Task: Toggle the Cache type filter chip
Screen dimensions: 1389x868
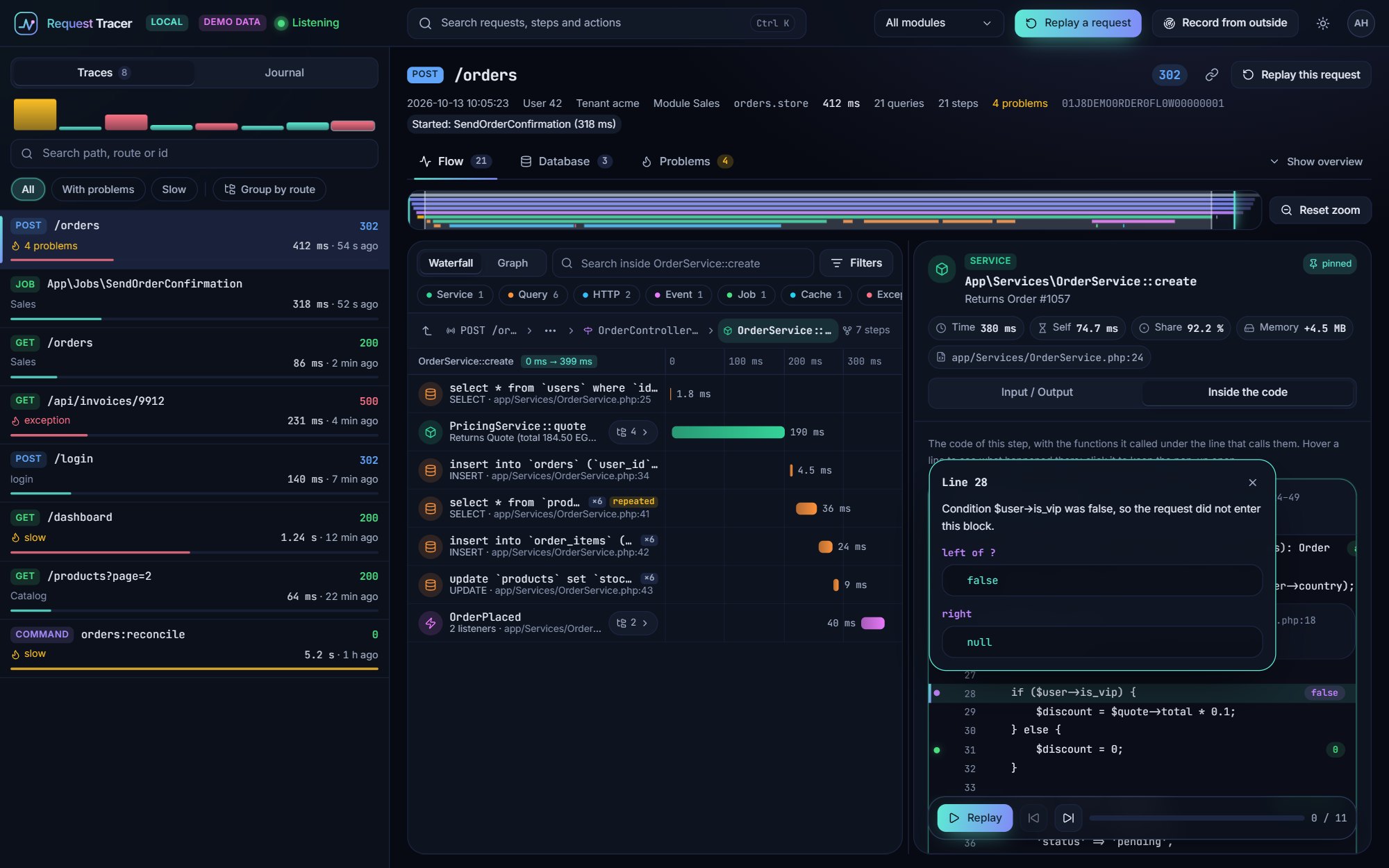Action: click(817, 294)
